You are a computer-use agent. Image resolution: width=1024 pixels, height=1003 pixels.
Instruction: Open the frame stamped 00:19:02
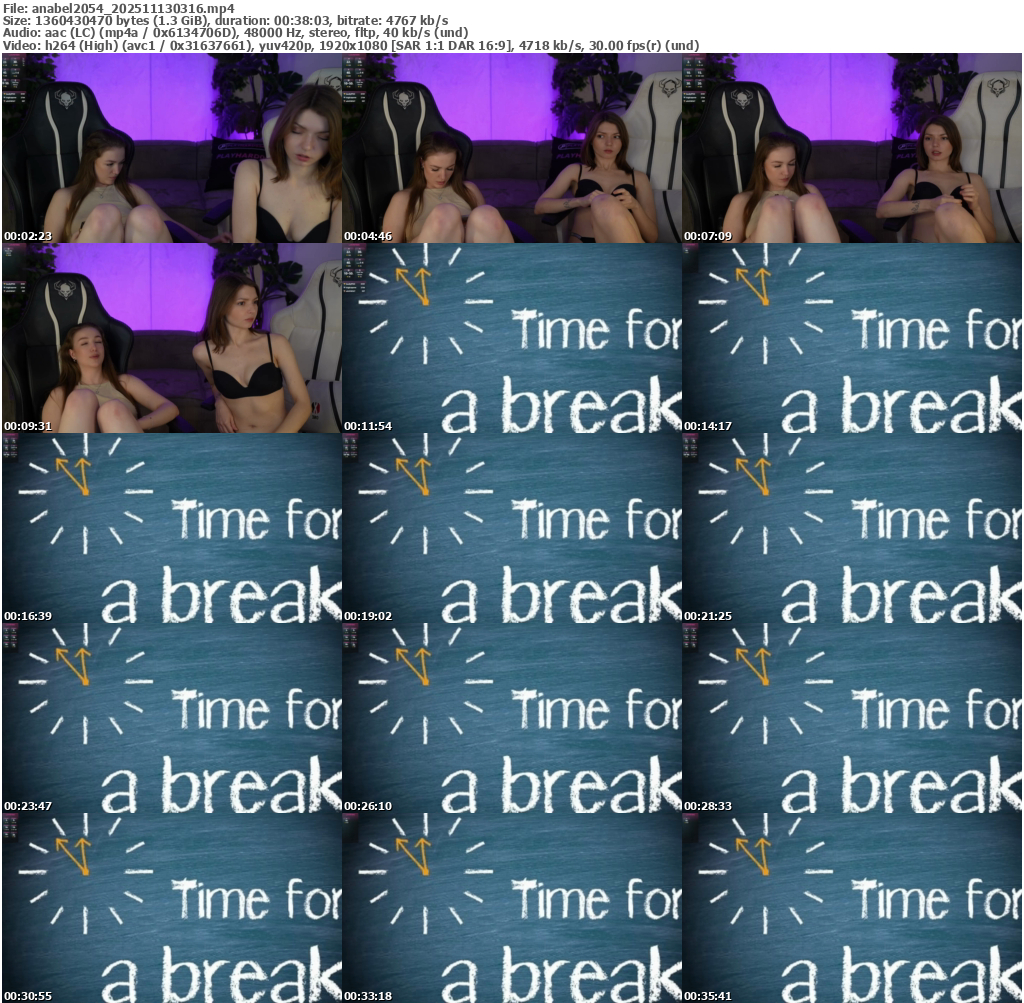(512, 528)
